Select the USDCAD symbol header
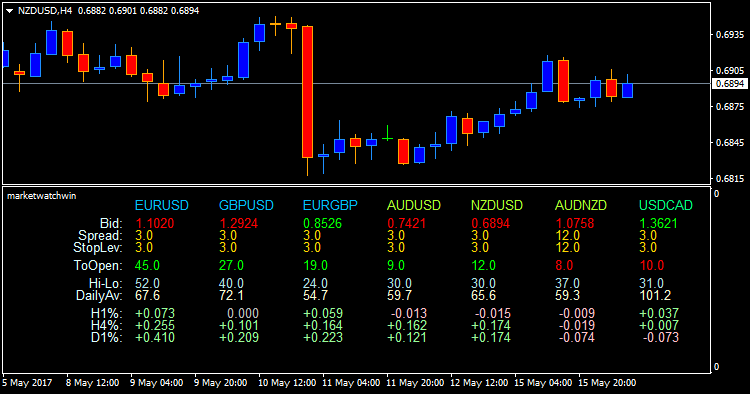 [666, 206]
